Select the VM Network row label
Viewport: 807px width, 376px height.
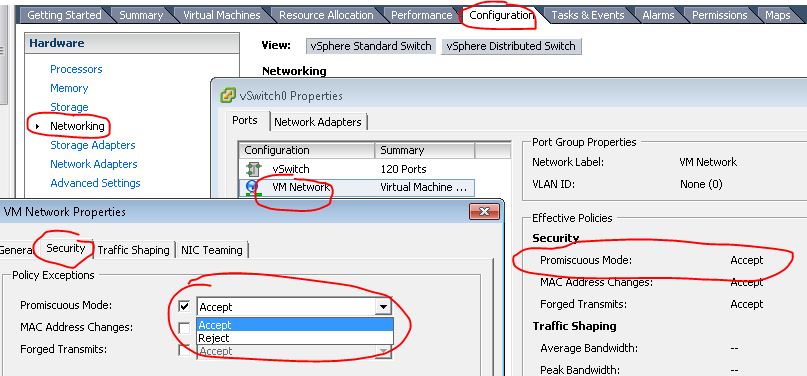click(301, 187)
